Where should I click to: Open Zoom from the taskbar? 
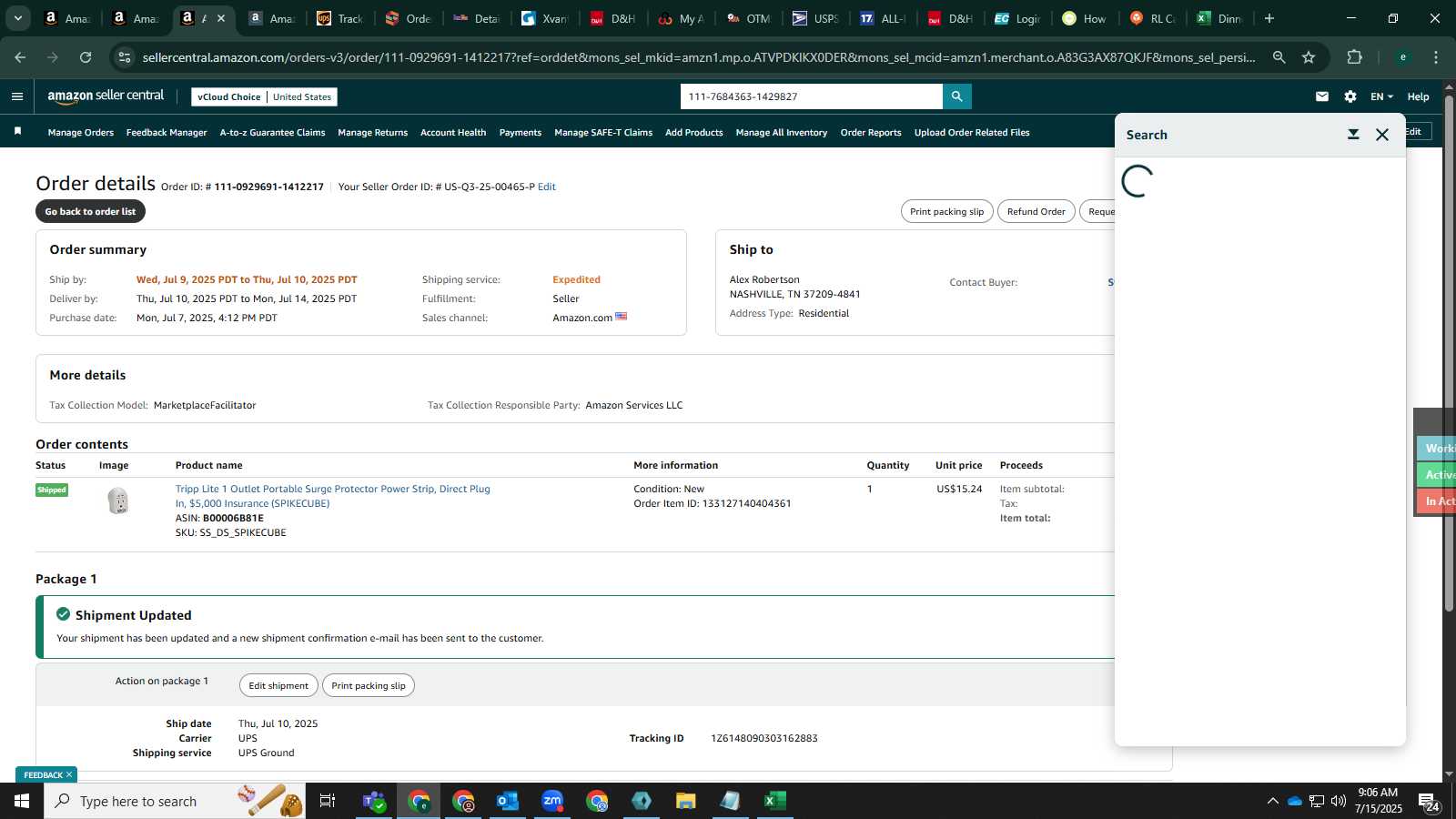[x=552, y=801]
